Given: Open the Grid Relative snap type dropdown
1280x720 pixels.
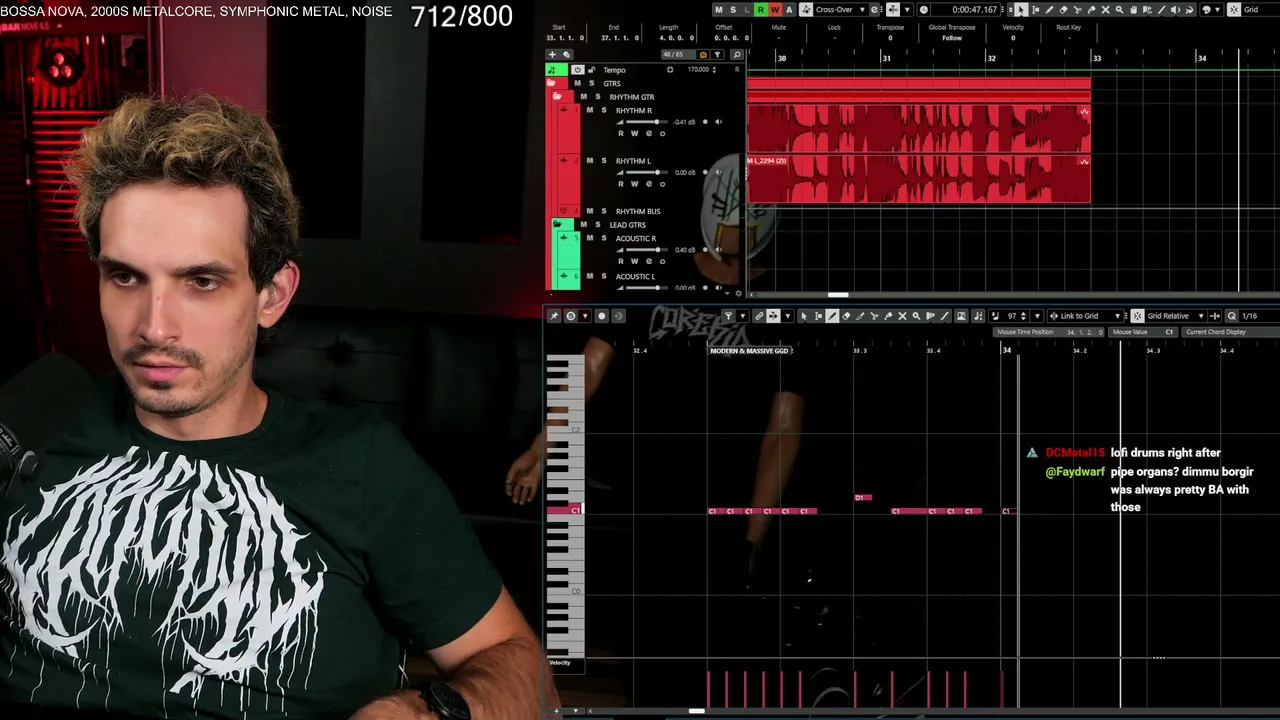Looking at the screenshot, I should (x=1174, y=316).
